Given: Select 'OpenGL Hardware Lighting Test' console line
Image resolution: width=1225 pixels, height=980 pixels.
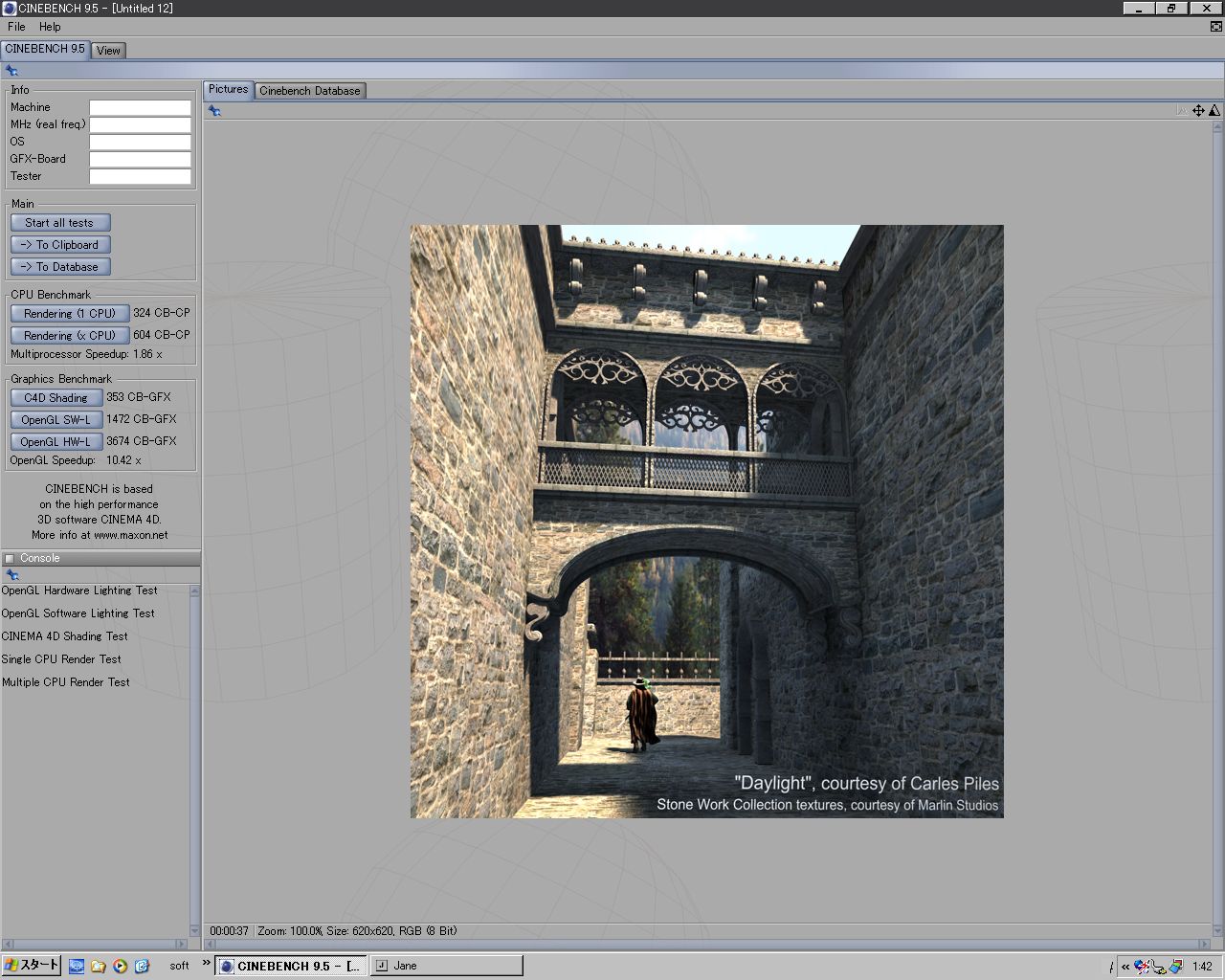Looking at the screenshot, I should [x=79, y=590].
